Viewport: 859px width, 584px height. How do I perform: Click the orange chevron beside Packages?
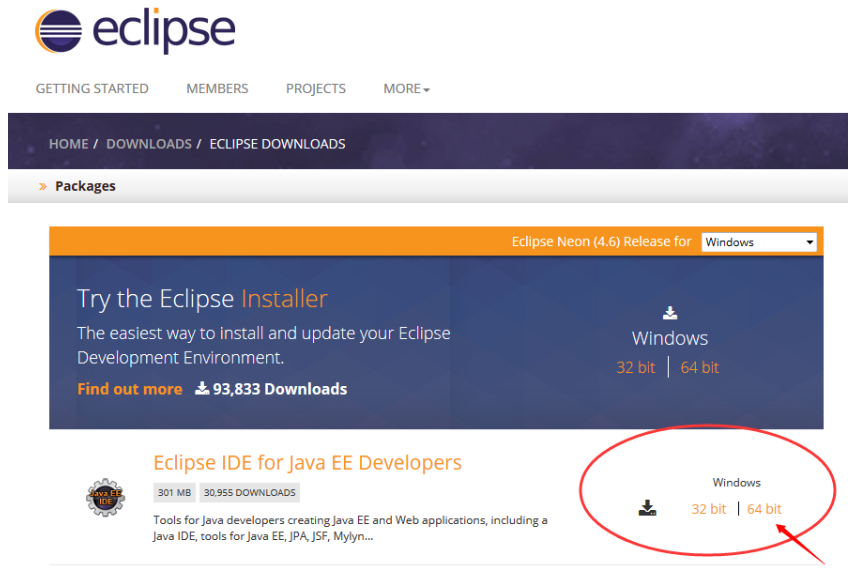click(x=43, y=187)
